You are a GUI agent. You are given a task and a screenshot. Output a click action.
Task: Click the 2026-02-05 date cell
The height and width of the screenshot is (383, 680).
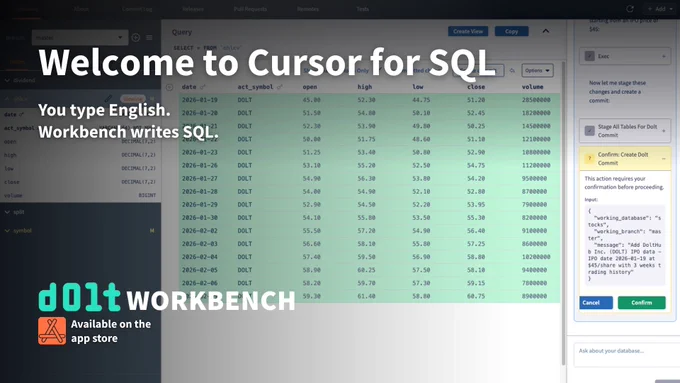coord(199,270)
